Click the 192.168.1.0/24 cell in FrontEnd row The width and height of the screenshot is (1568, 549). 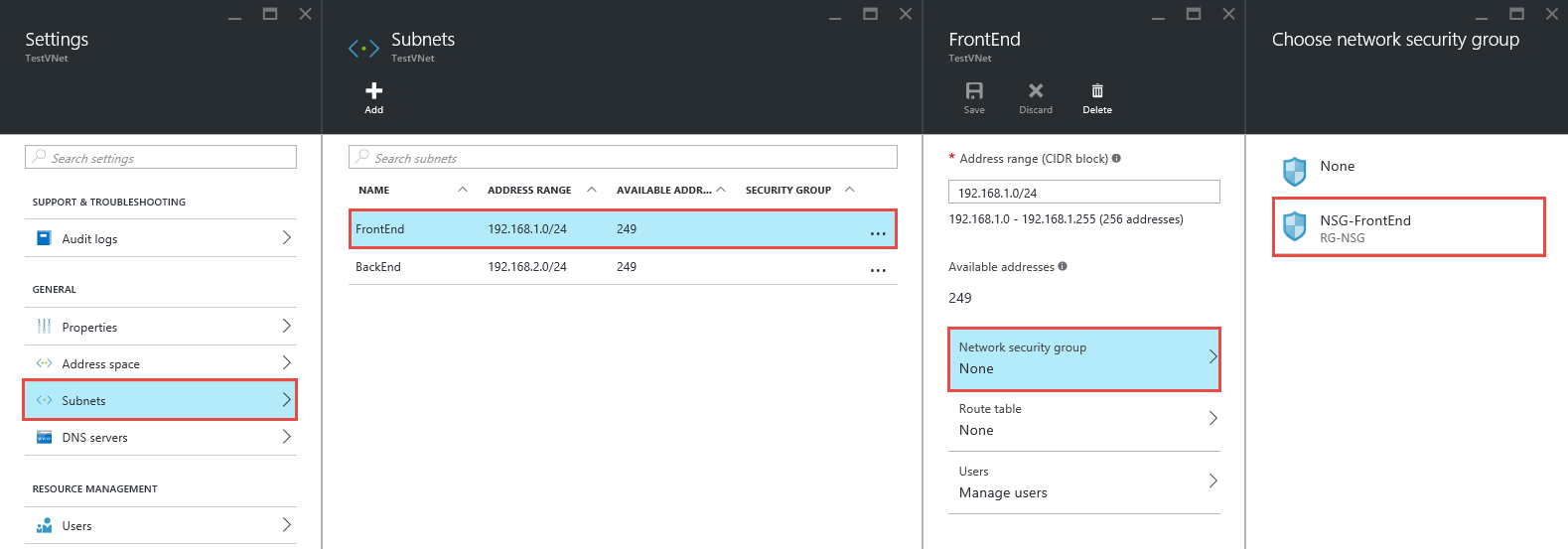point(527,228)
